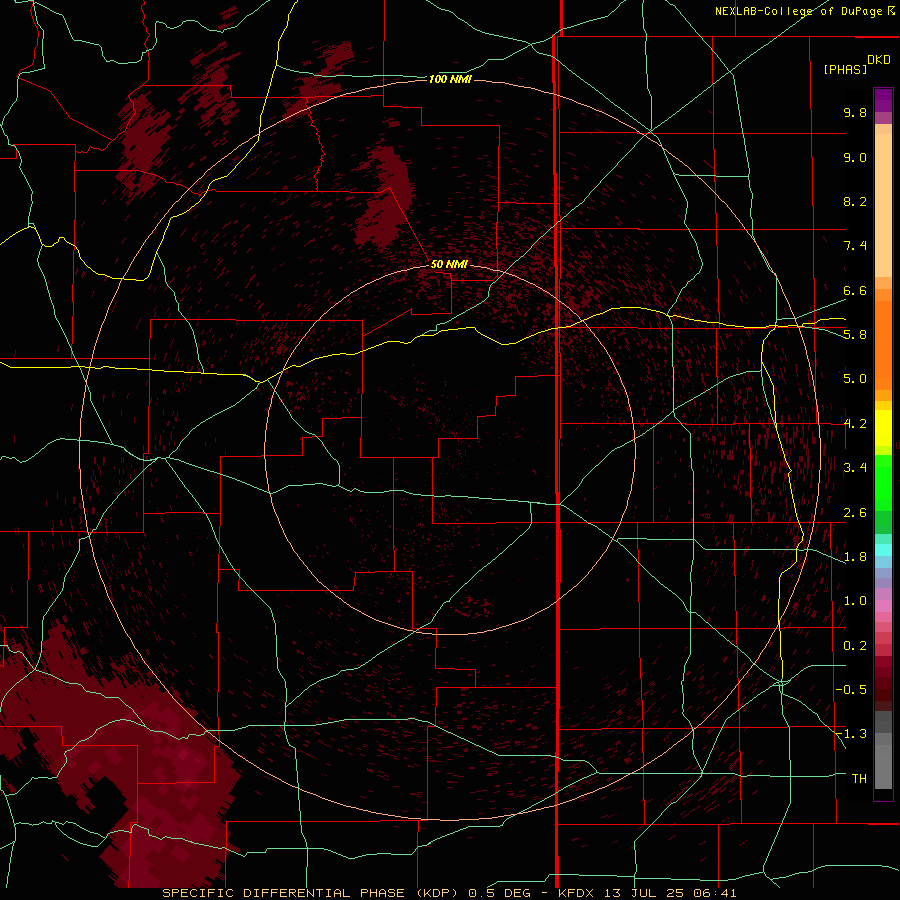The width and height of the screenshot is (900, 900).
Task: Click the DKD label above the color scale
Action: 879,60
